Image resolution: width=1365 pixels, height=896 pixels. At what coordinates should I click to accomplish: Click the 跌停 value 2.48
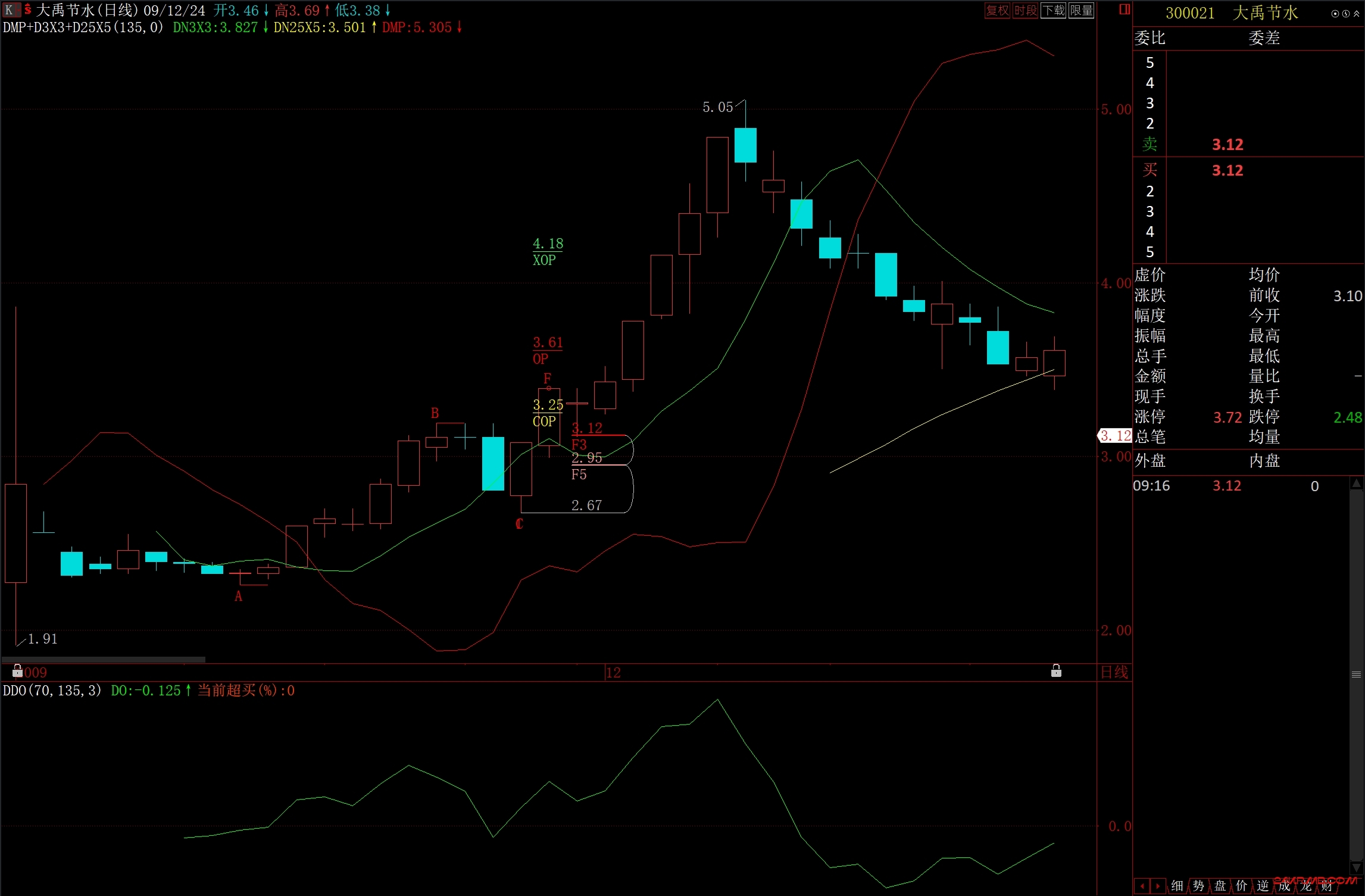point(1348,417)
